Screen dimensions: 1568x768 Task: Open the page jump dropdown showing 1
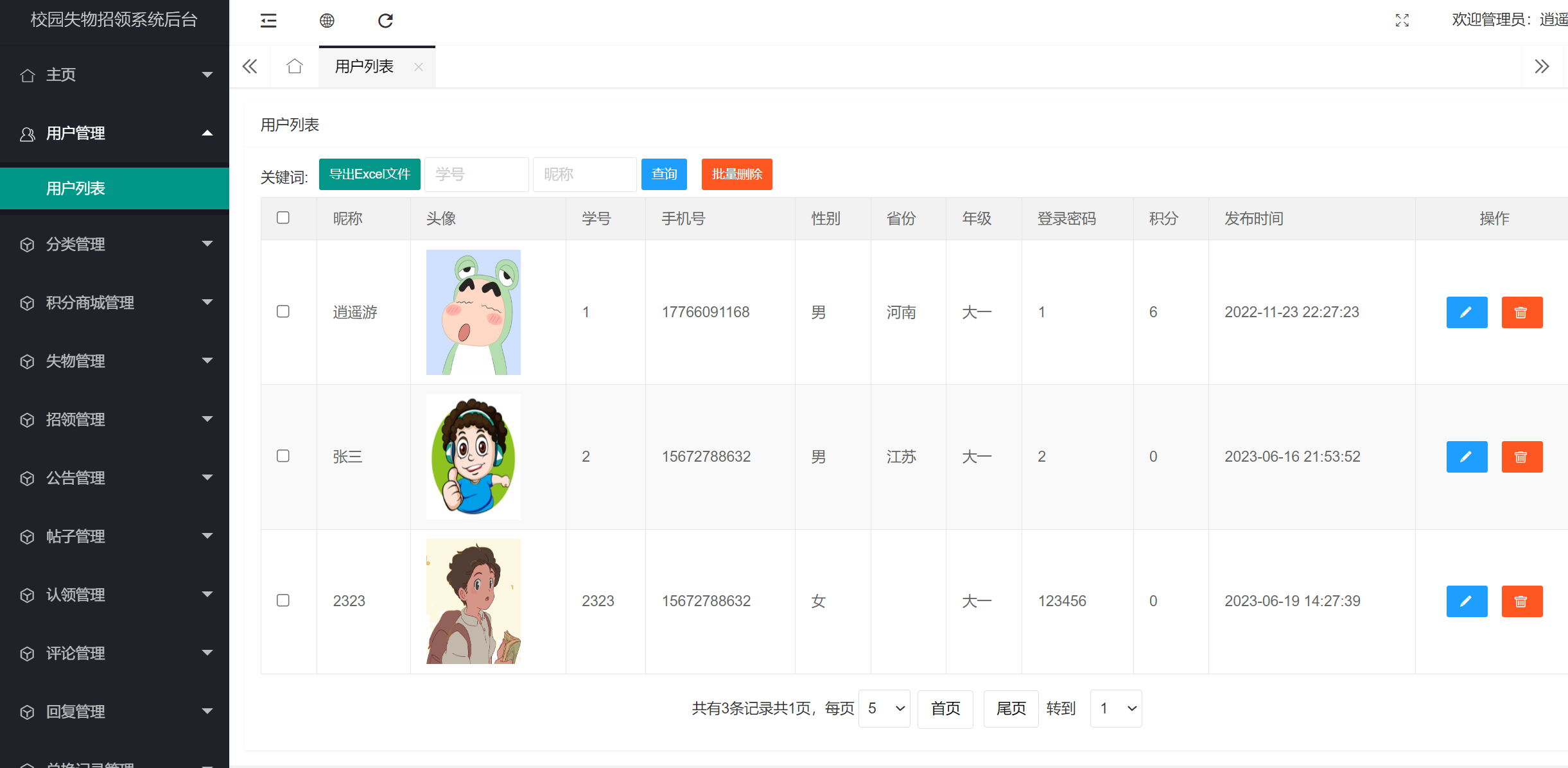[x=1115, y=708]
